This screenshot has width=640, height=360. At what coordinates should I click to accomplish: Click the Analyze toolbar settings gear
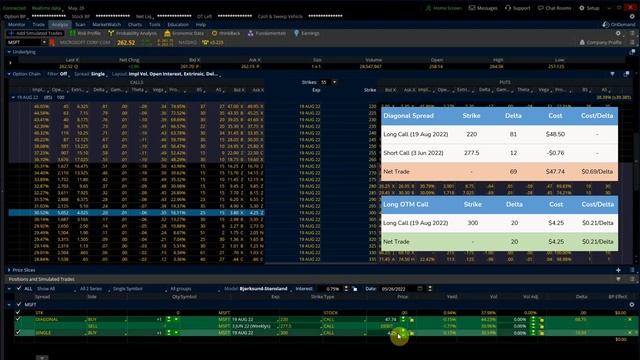[x=618, y=33]
